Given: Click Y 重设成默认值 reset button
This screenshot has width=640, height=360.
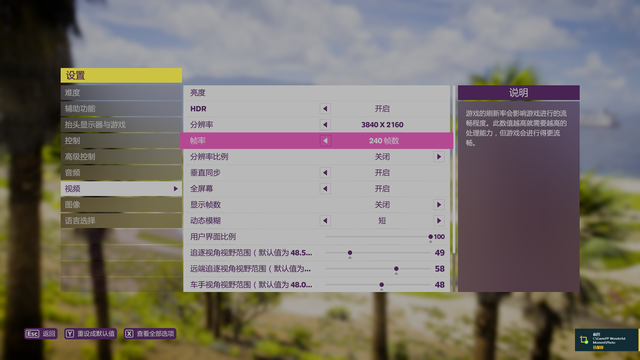Looking at the screenshot, I should (91, 334).
